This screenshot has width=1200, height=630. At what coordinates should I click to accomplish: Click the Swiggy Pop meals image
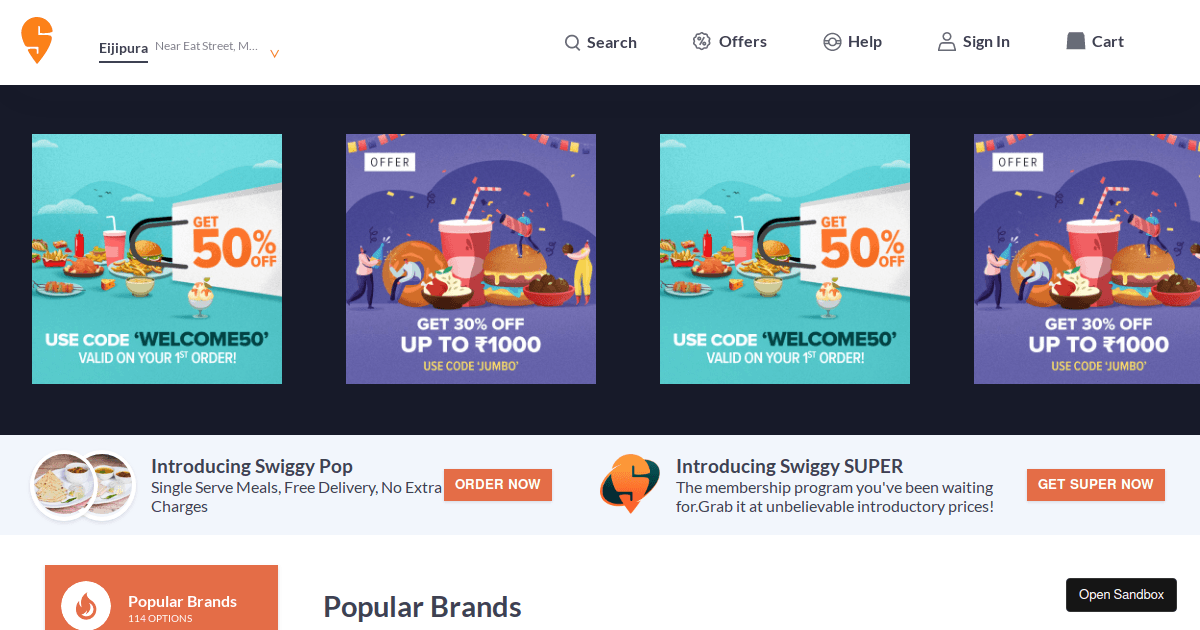tap(83, 485)
